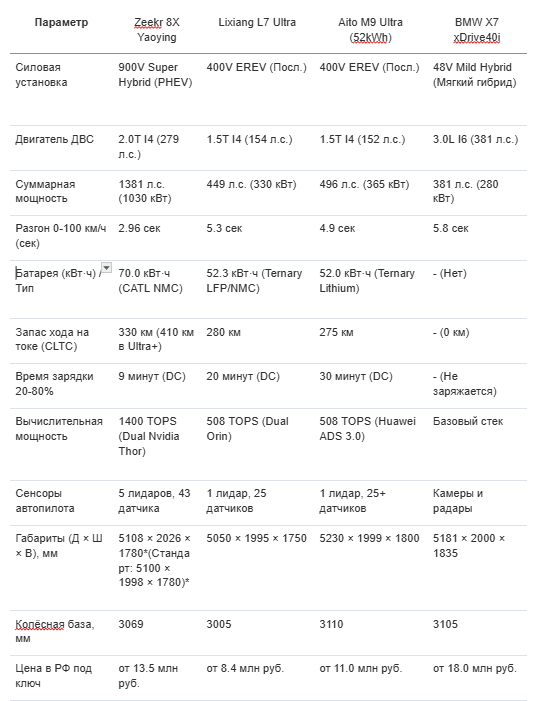This screenshot has height=701, width=535.
Task: Select the Цена в РФ под ключ label
Action: click(54, 676)
